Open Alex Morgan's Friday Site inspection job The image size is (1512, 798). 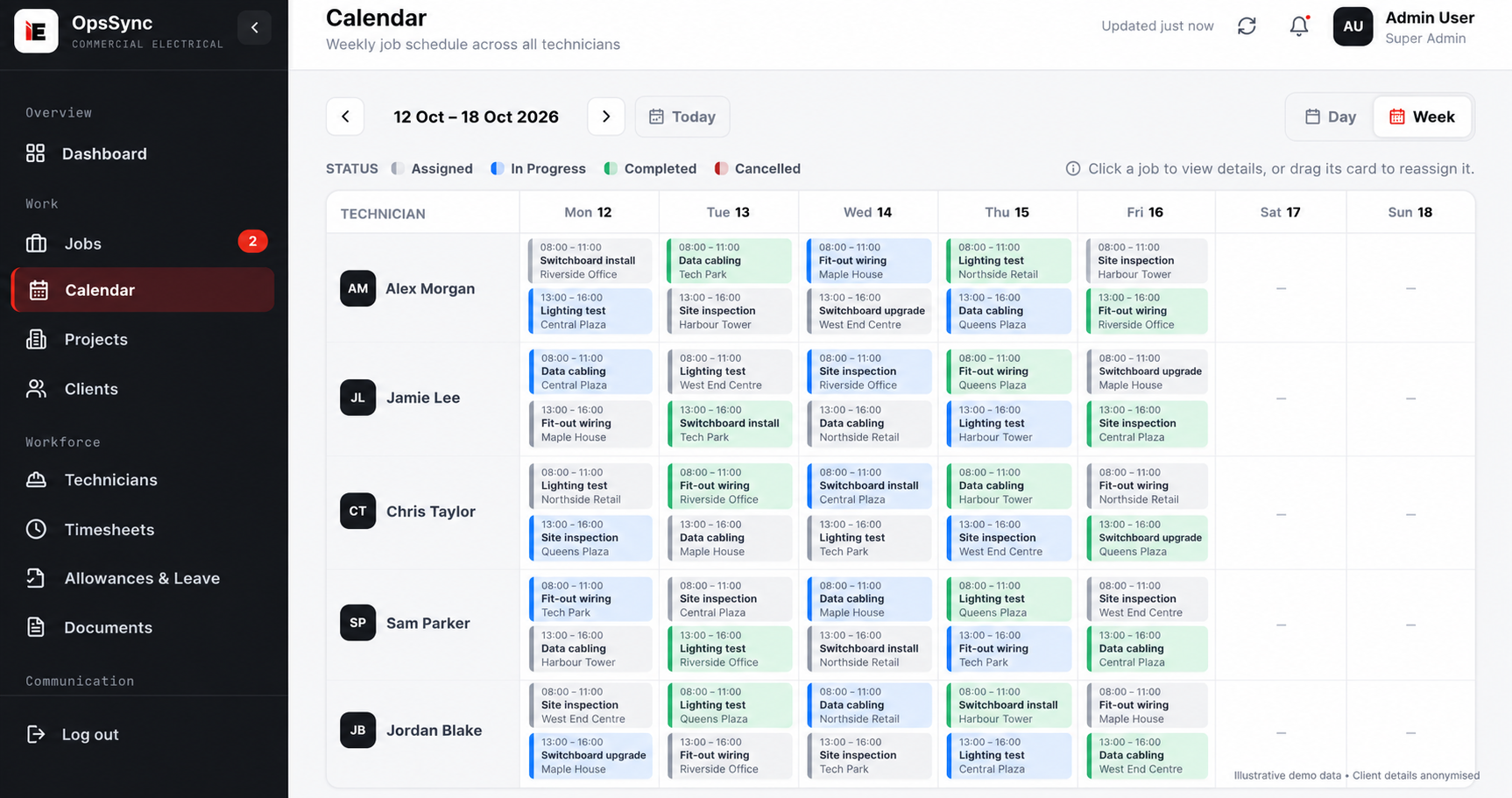1147,260
